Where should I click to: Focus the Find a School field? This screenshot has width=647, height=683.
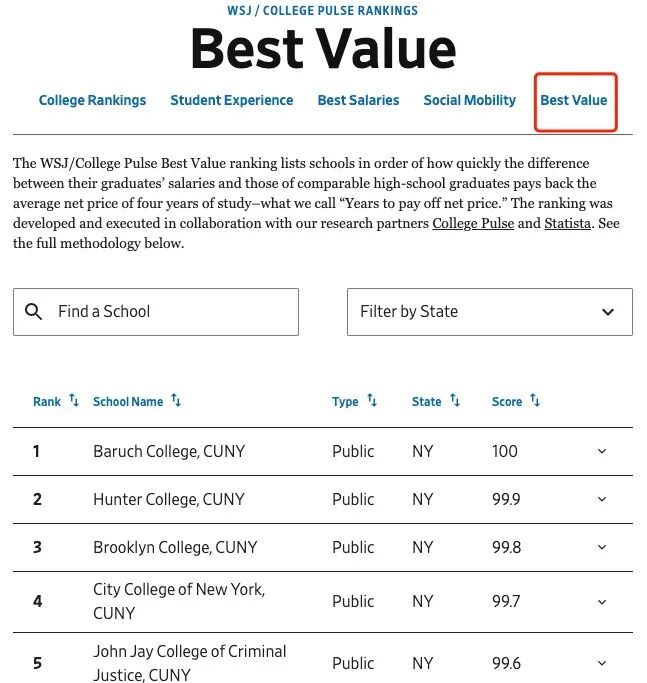point(170,312)
